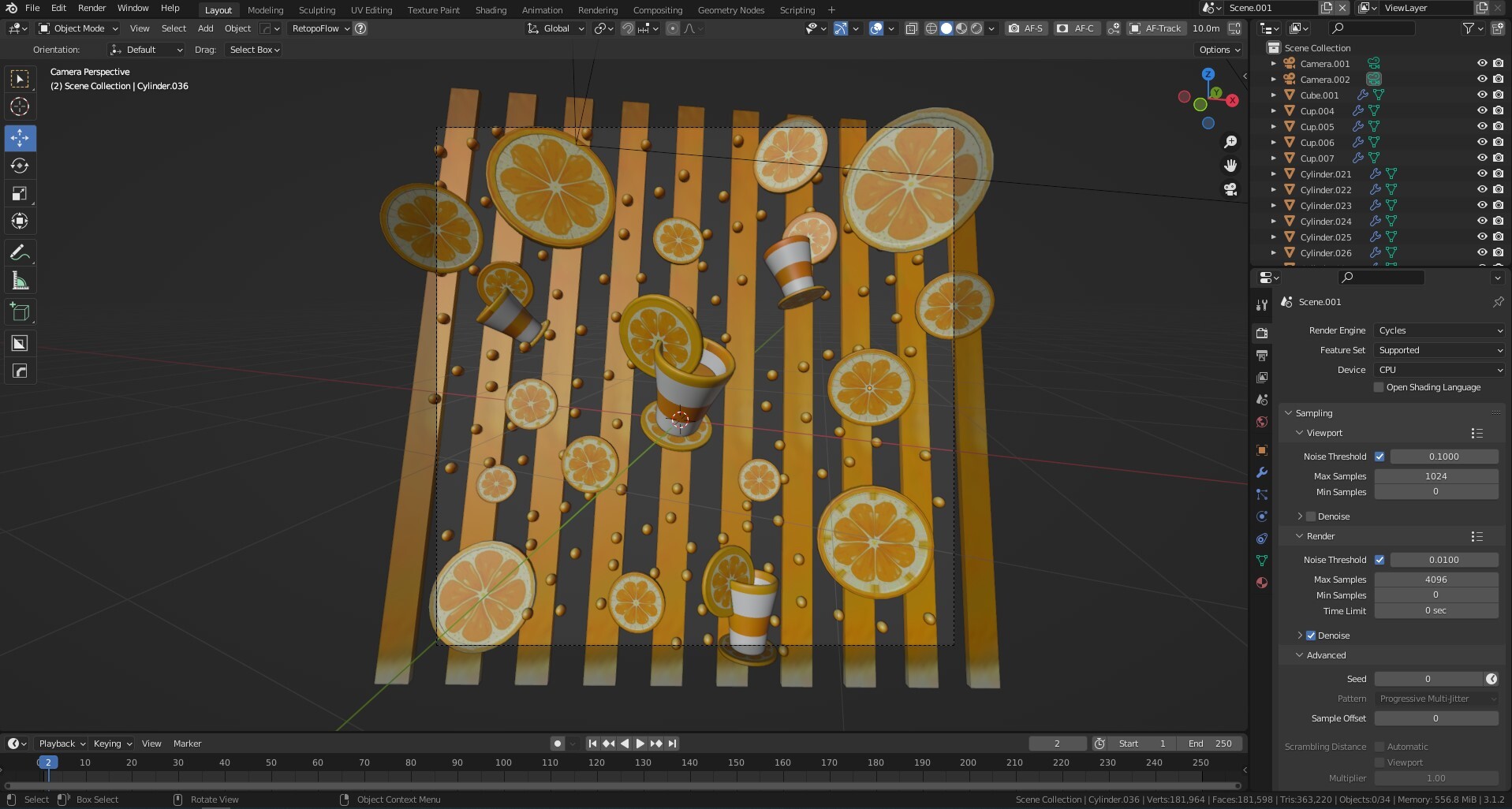Disable the Render Noise Threshold checkbox
The width and height of the screenshot is (1512, 809).
[x=1380, y=559]
